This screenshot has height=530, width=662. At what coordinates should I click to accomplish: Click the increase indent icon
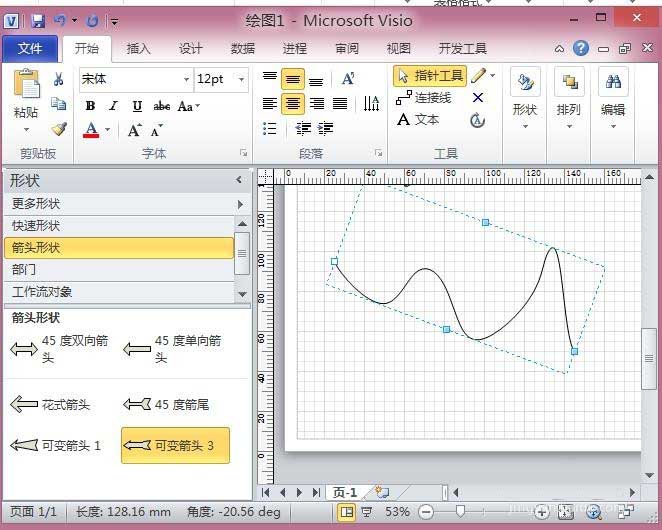(x=326, y=128)
